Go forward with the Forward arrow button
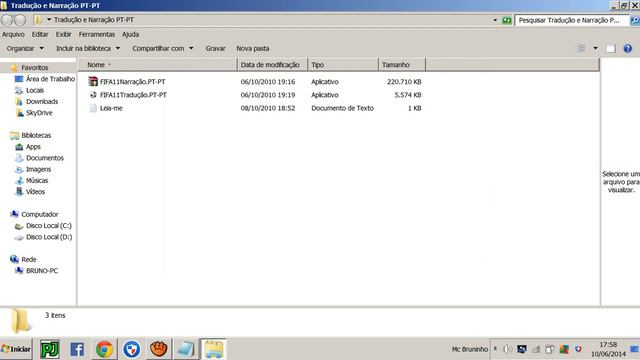Viewport: 640px width, 360px height. click(x=20, y=20)
